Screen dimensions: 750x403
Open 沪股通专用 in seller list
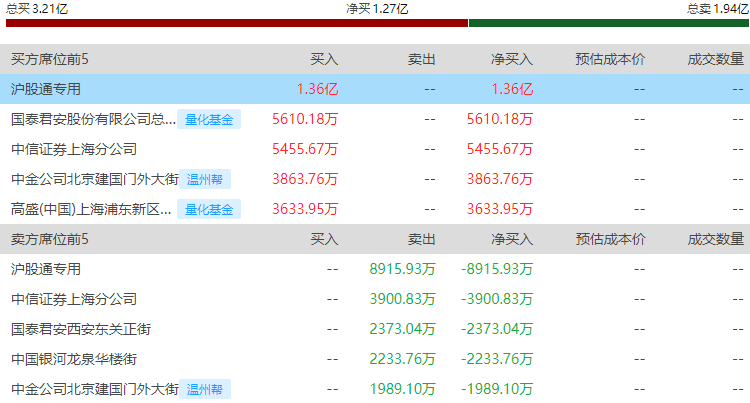(x=45, y=269)
